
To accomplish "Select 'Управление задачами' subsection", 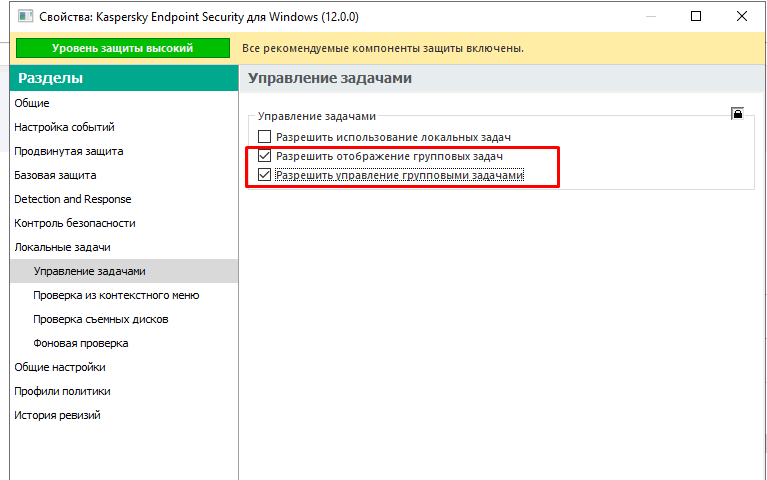I will pos(124,271).
